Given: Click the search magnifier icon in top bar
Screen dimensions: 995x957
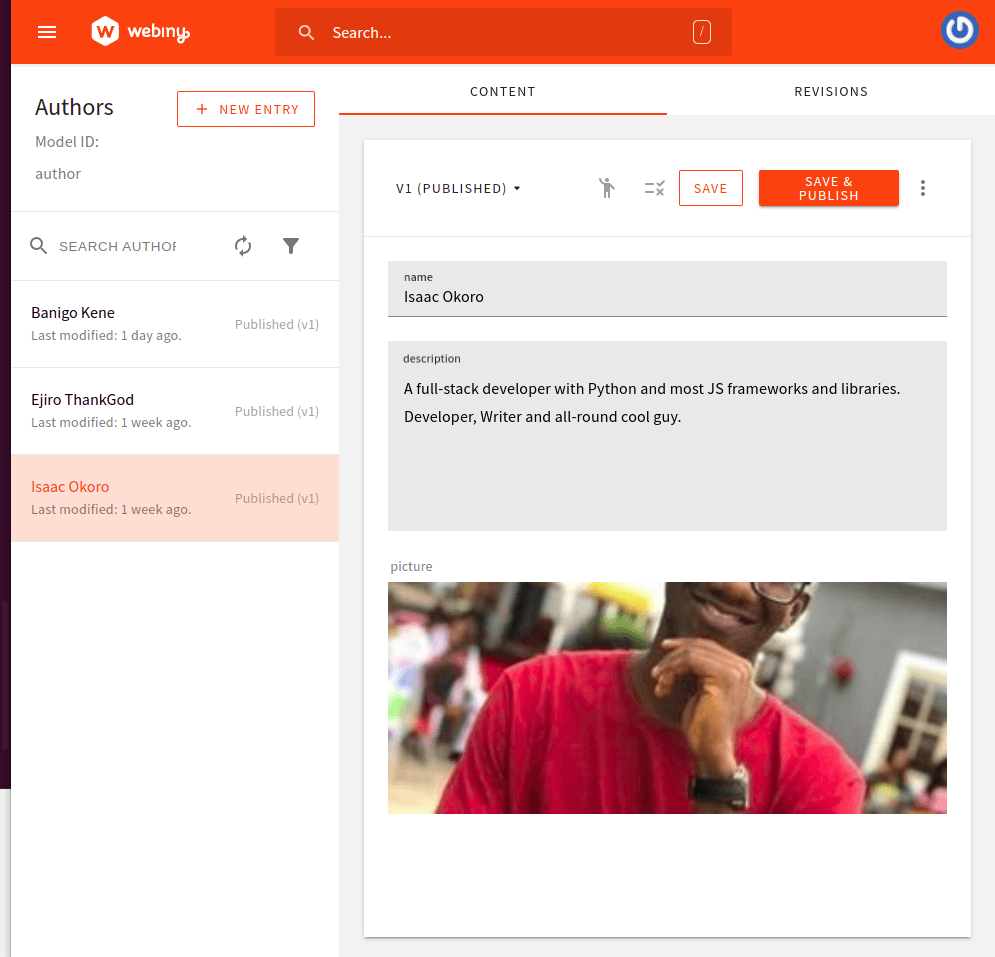Looking at the screenshot, I should (x=307, y=33).
